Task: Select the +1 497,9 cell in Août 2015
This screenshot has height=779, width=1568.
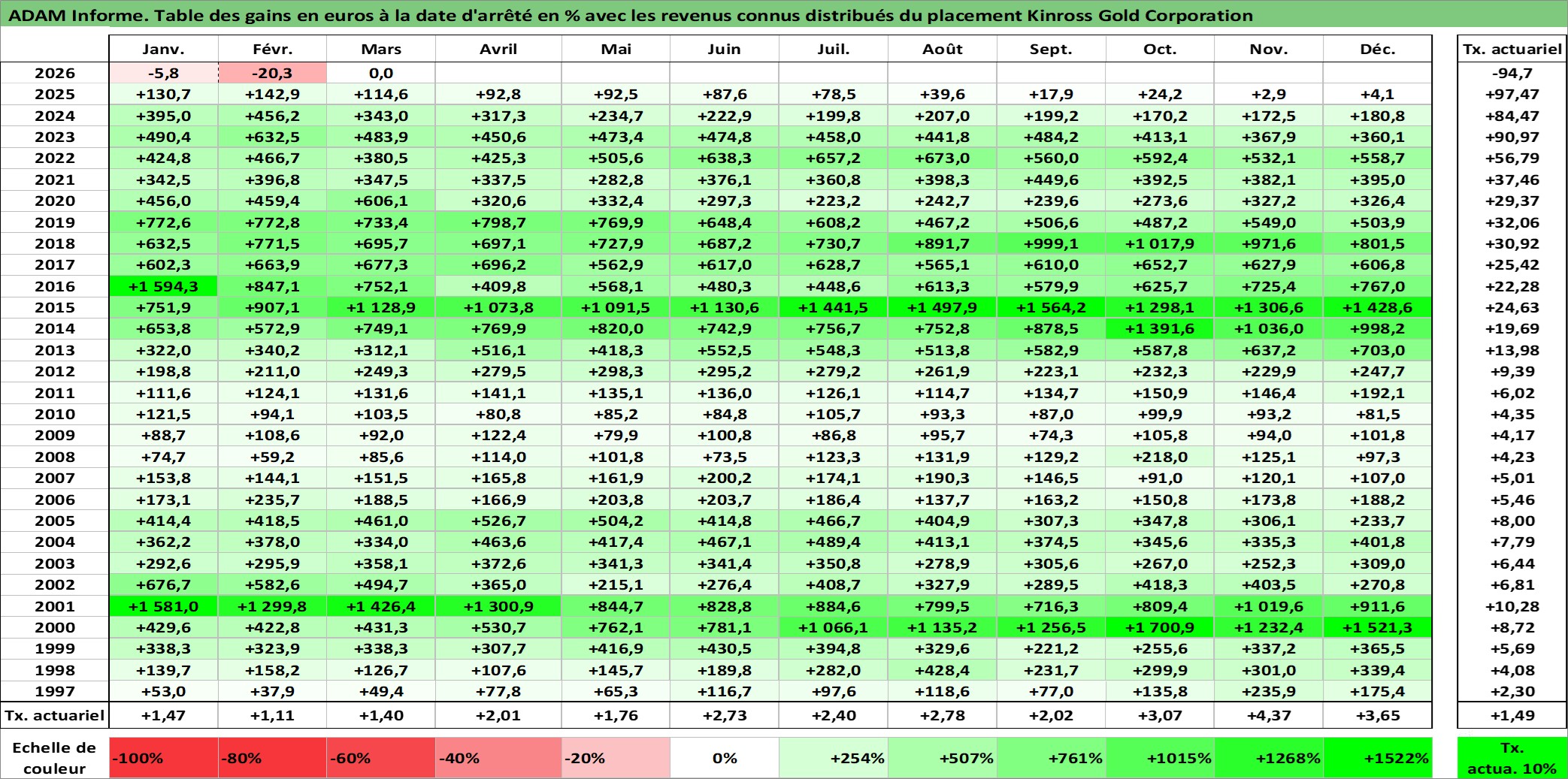Action: [x=943, y=307]
